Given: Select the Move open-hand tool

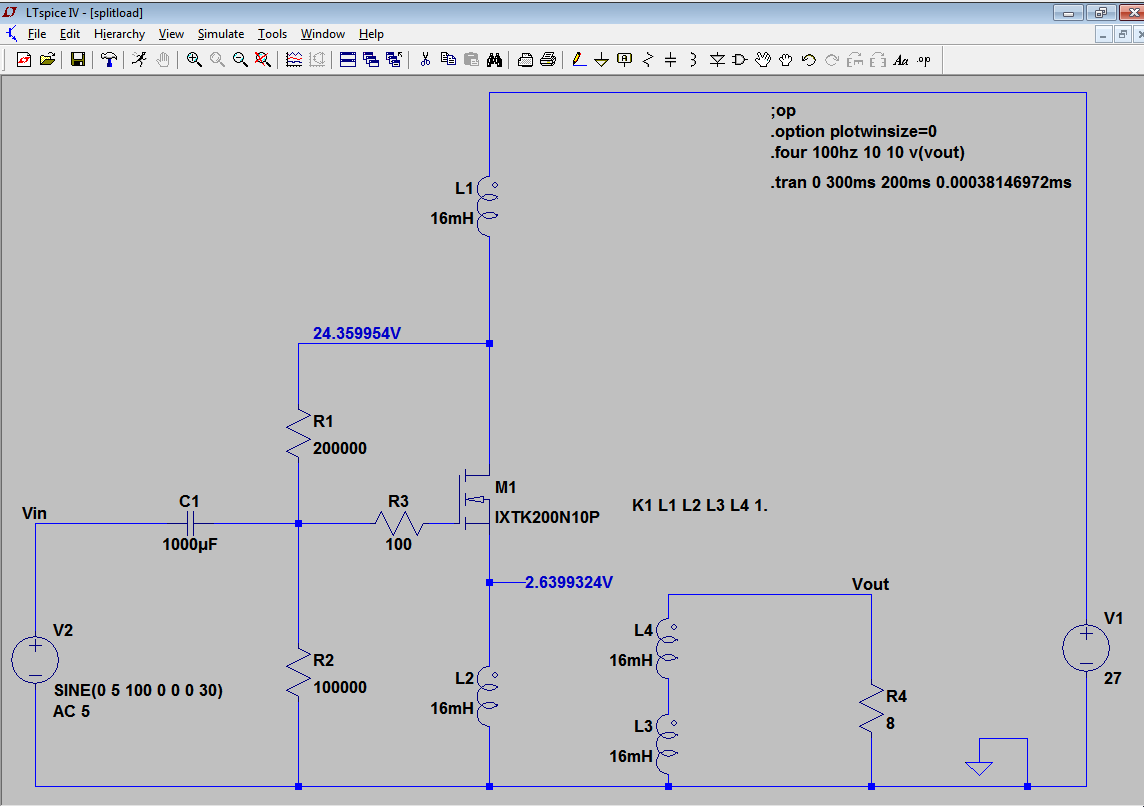Looking at the screenshot, I should pos(762,60).
